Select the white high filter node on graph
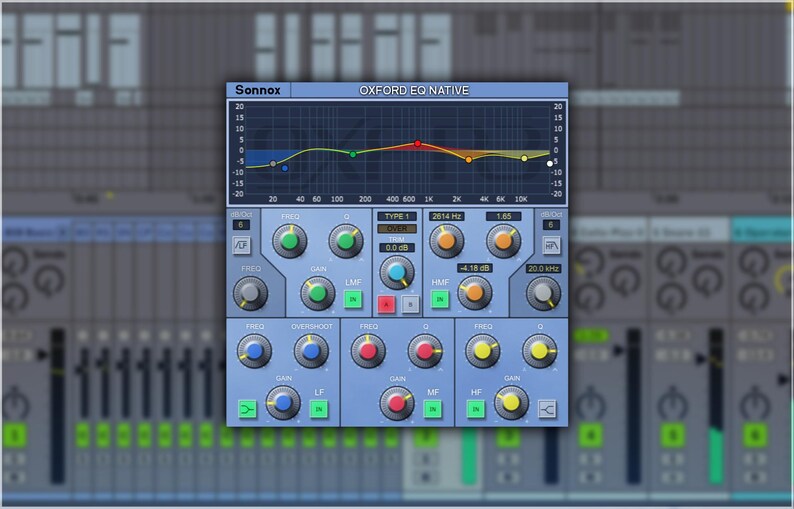This screenshot has height=509, width=794. click(x=550, y=164)
